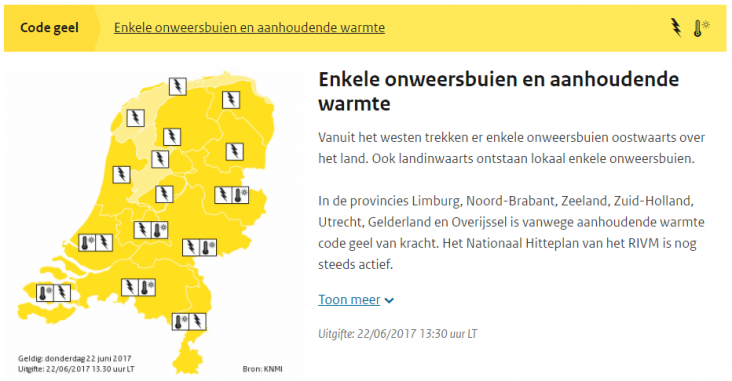Click storm and heat icons in Overijssel
The width and height of the screenshot is (732, 381).
232,195
